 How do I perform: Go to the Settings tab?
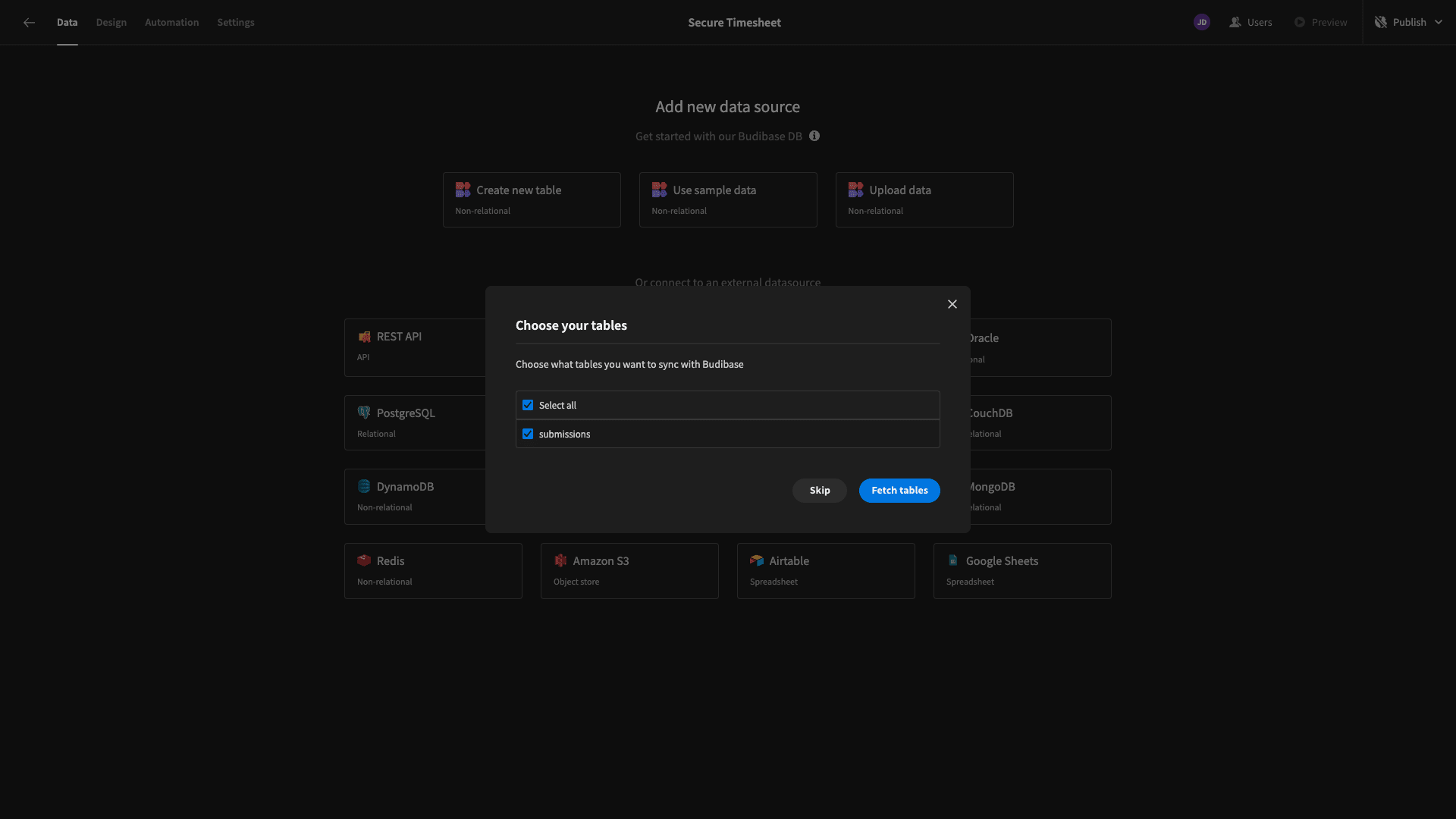coord(236,23)
